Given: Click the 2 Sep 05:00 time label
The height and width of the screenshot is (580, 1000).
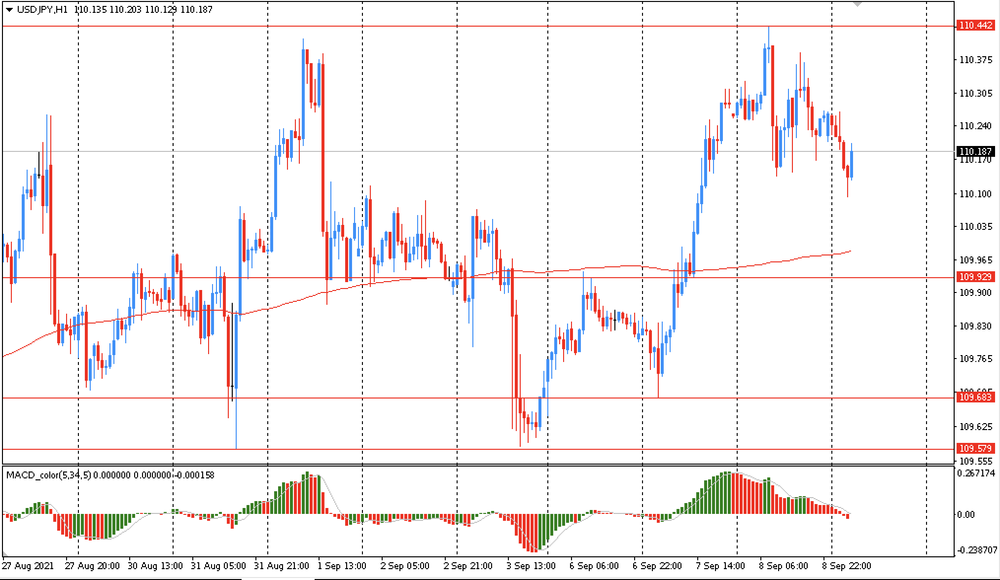Looking at the screenshot, I should click(405, 566).
